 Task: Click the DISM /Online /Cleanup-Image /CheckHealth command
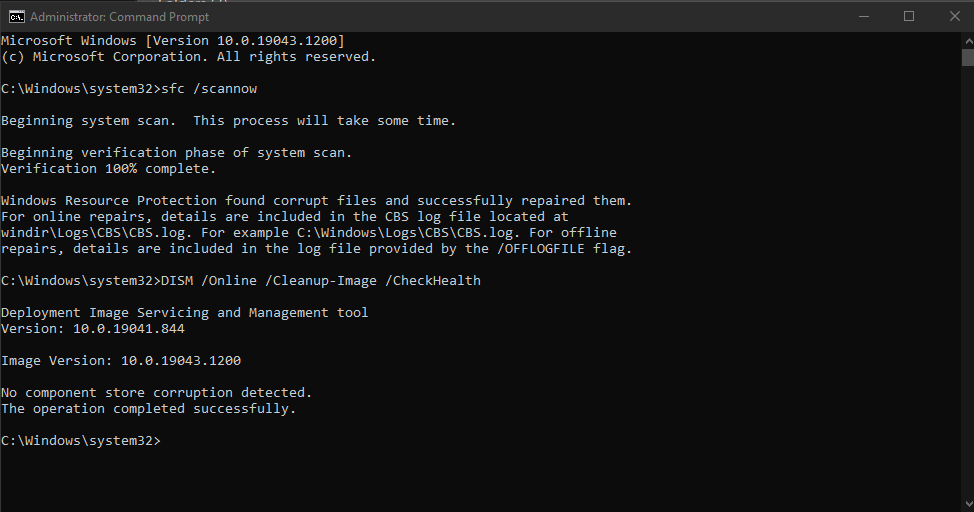(321, 280)
